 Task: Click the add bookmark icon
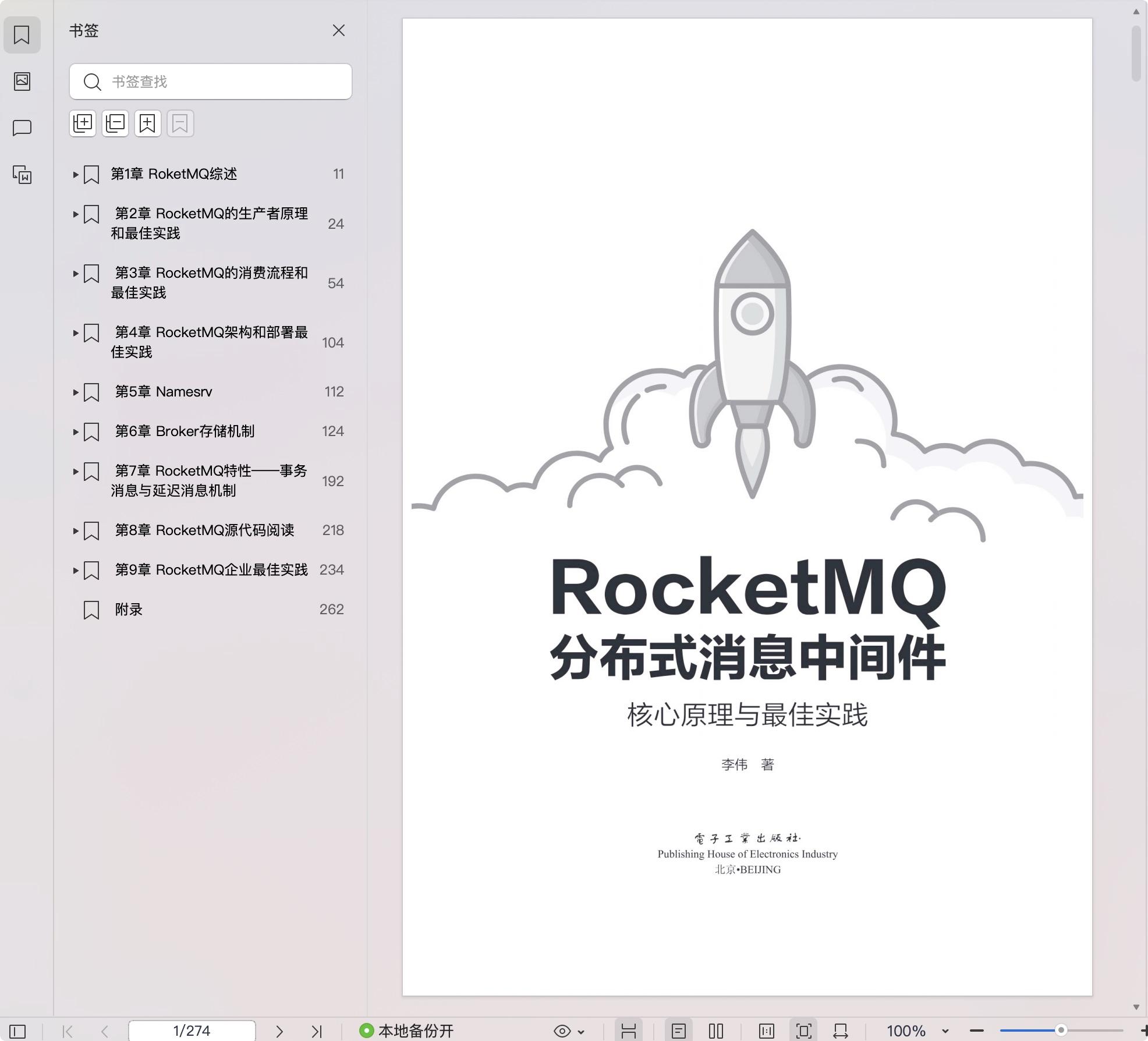click(x=148, y=123)
